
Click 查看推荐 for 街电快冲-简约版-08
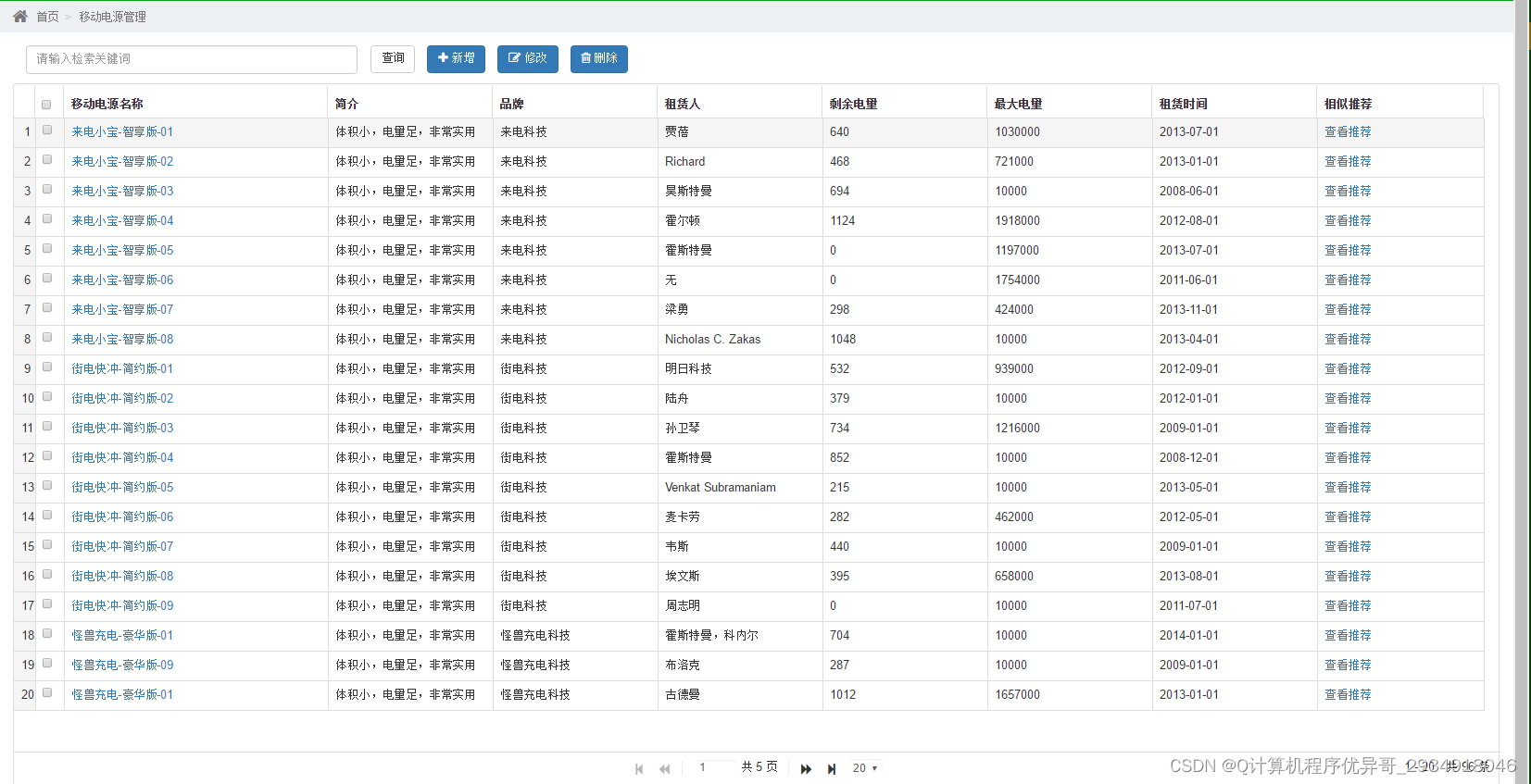tap(1348, 576)
